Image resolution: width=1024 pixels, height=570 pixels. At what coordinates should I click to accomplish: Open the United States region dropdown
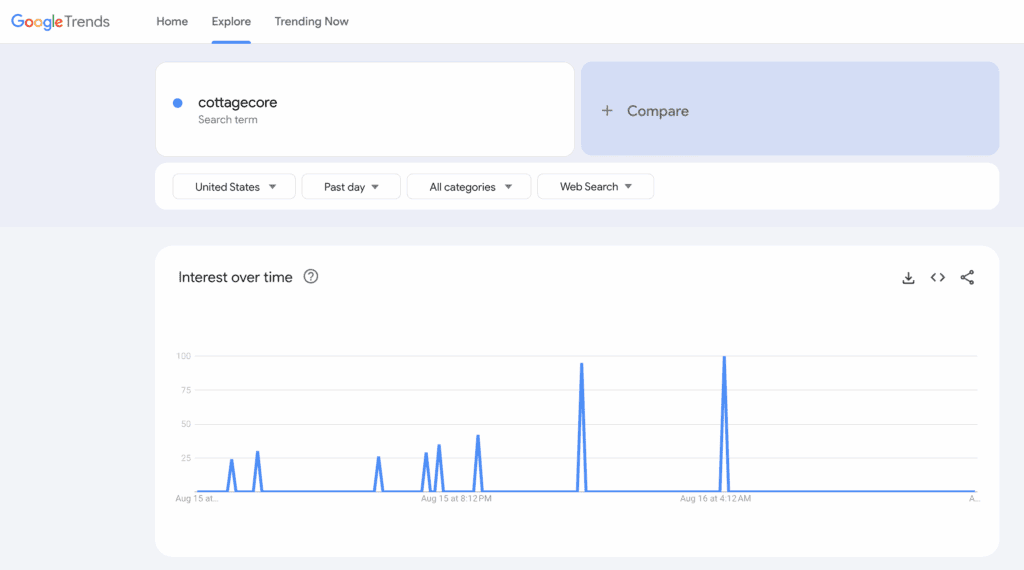coord(234,187)
